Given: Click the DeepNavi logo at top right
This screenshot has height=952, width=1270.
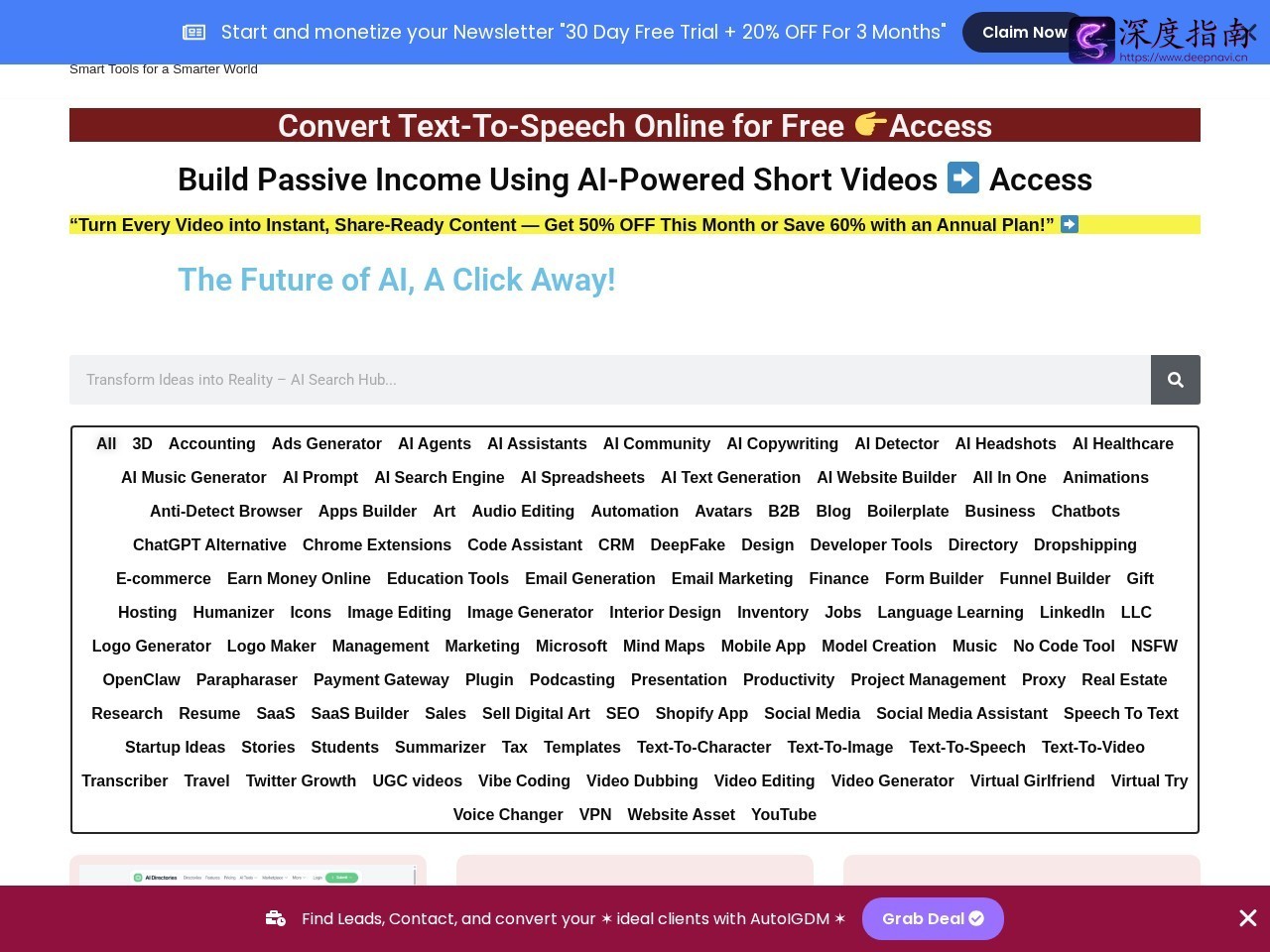Looking at the screenshot, I should coord(1161,40).
